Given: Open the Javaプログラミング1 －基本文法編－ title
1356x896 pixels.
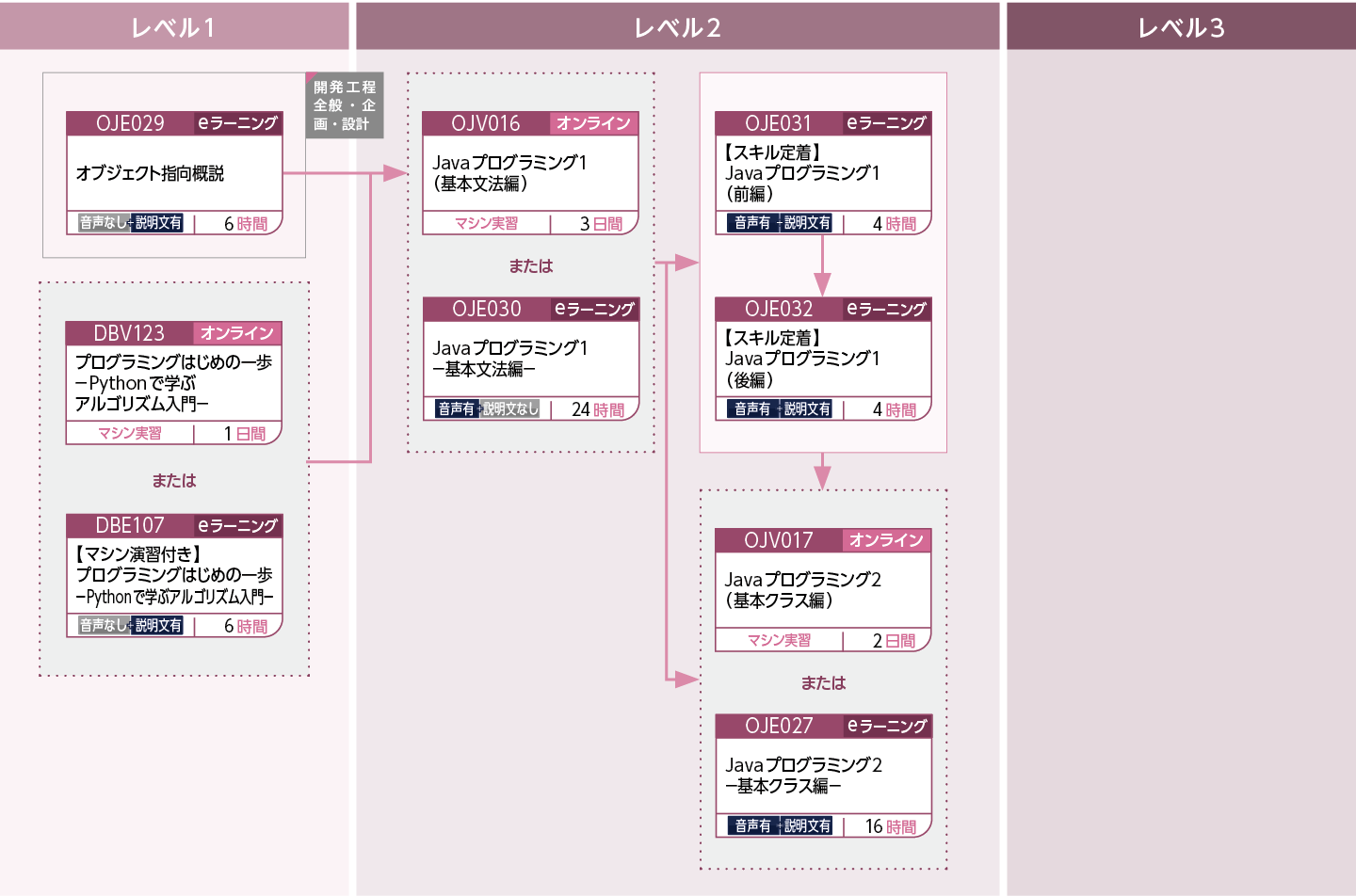Looking at the screenshot, I should (510, 359).
